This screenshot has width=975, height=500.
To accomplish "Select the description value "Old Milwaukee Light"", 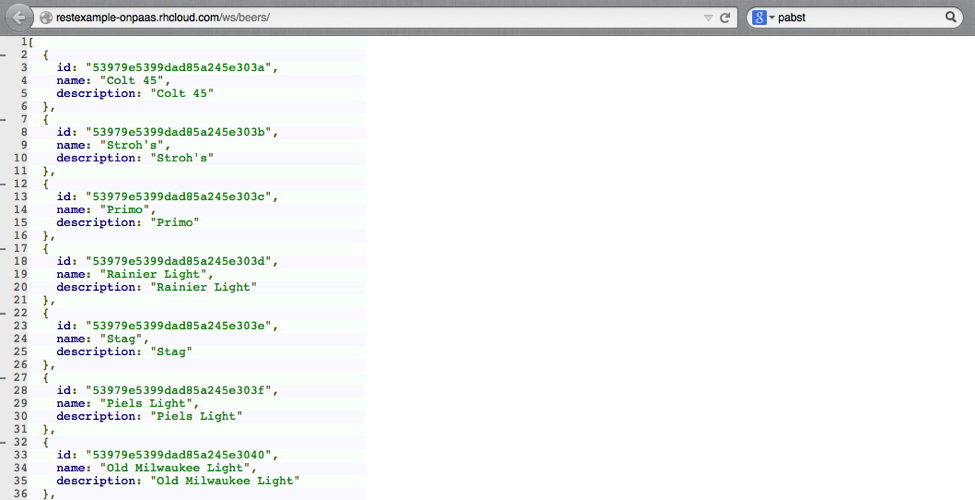I will [x=225, y=481].
